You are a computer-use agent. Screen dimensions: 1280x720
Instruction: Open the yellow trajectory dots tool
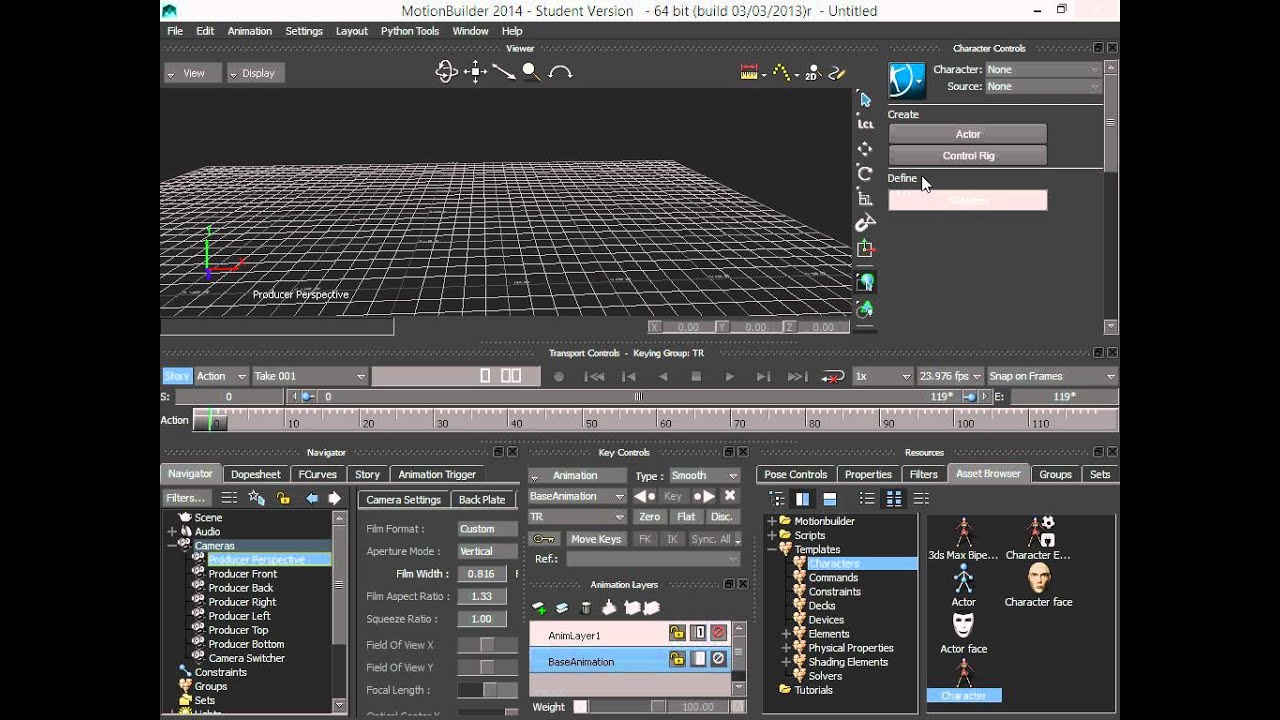pyautogui.click(x=780, y=72)
